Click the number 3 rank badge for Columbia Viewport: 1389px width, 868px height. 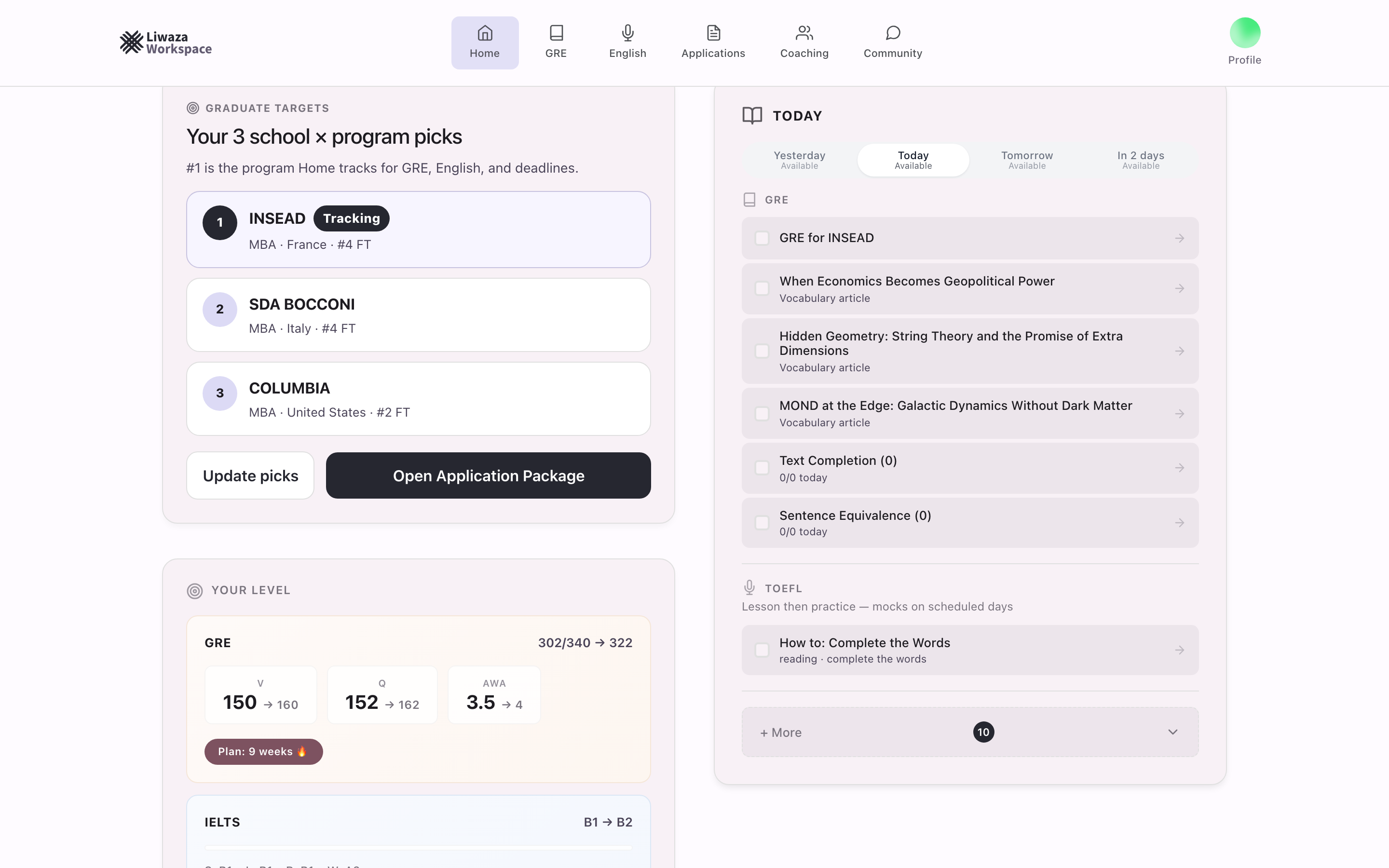[220, 393]
